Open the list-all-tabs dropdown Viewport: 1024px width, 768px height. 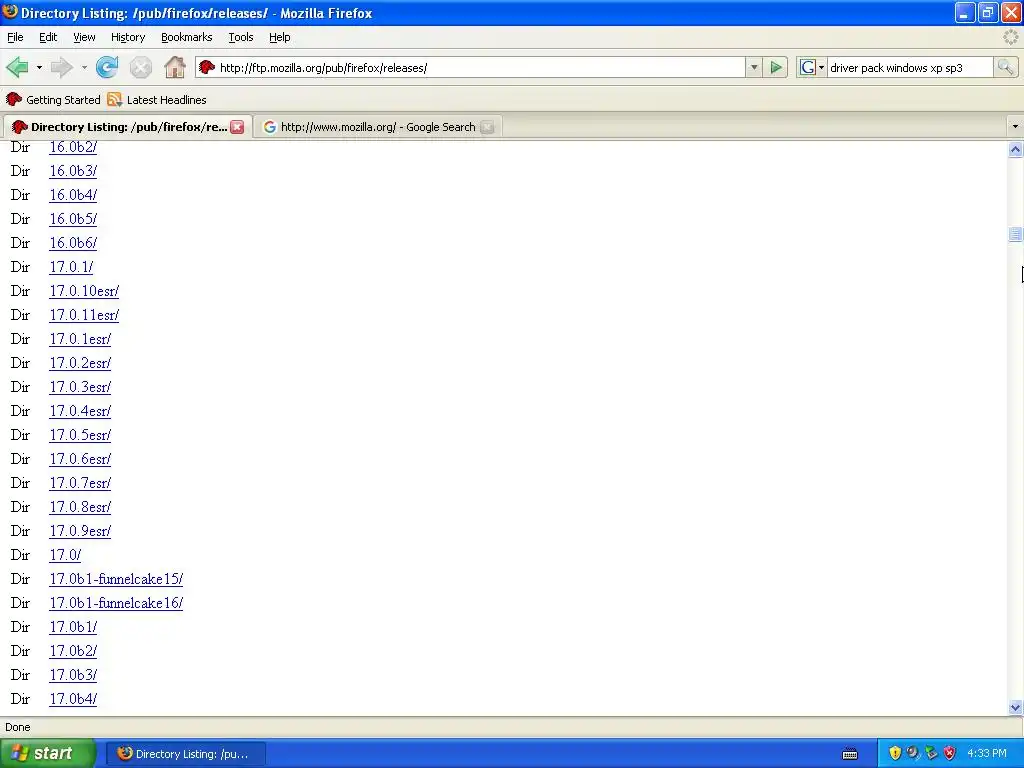(1015, 127)
